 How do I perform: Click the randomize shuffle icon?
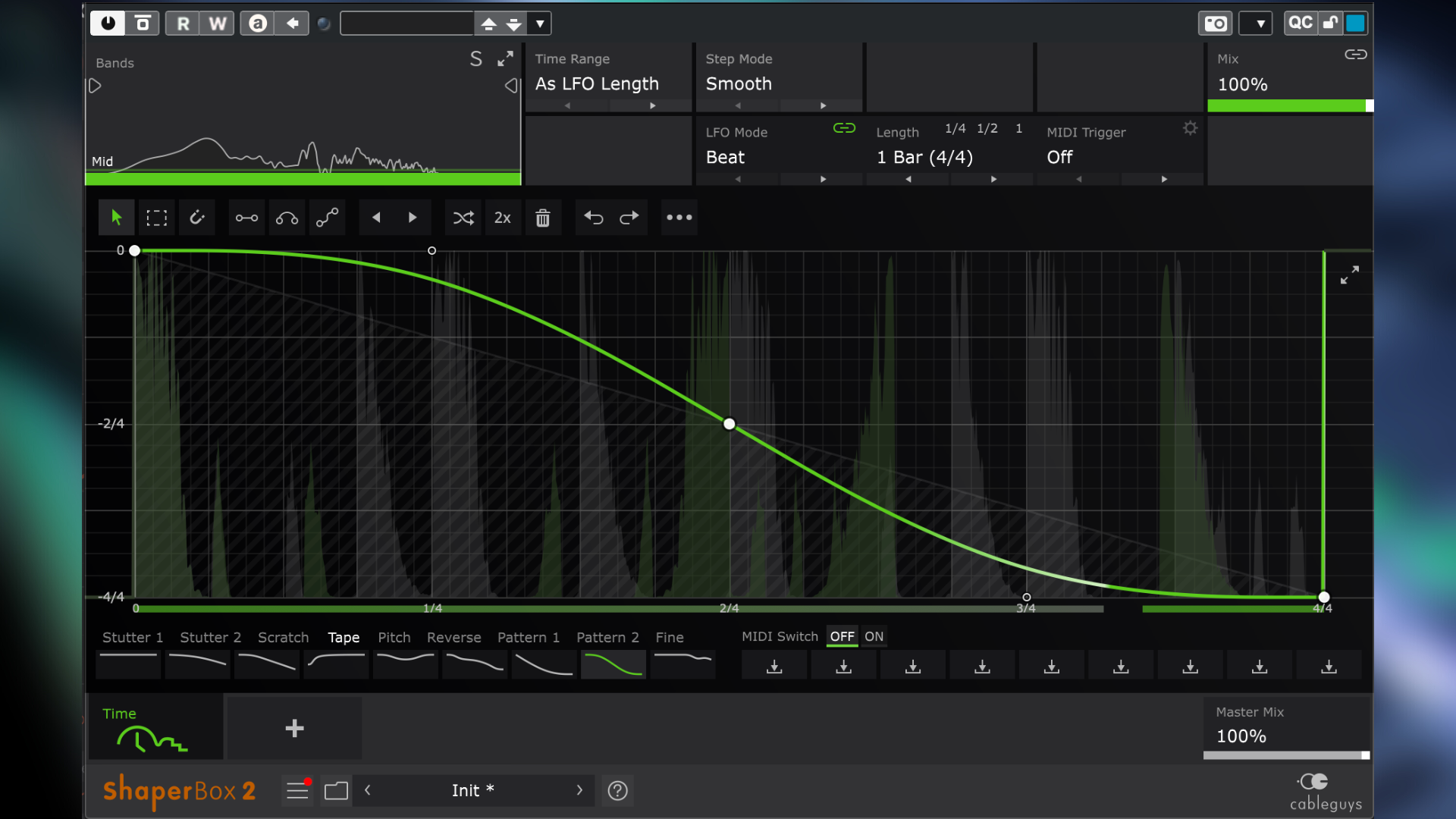point(463,218)
